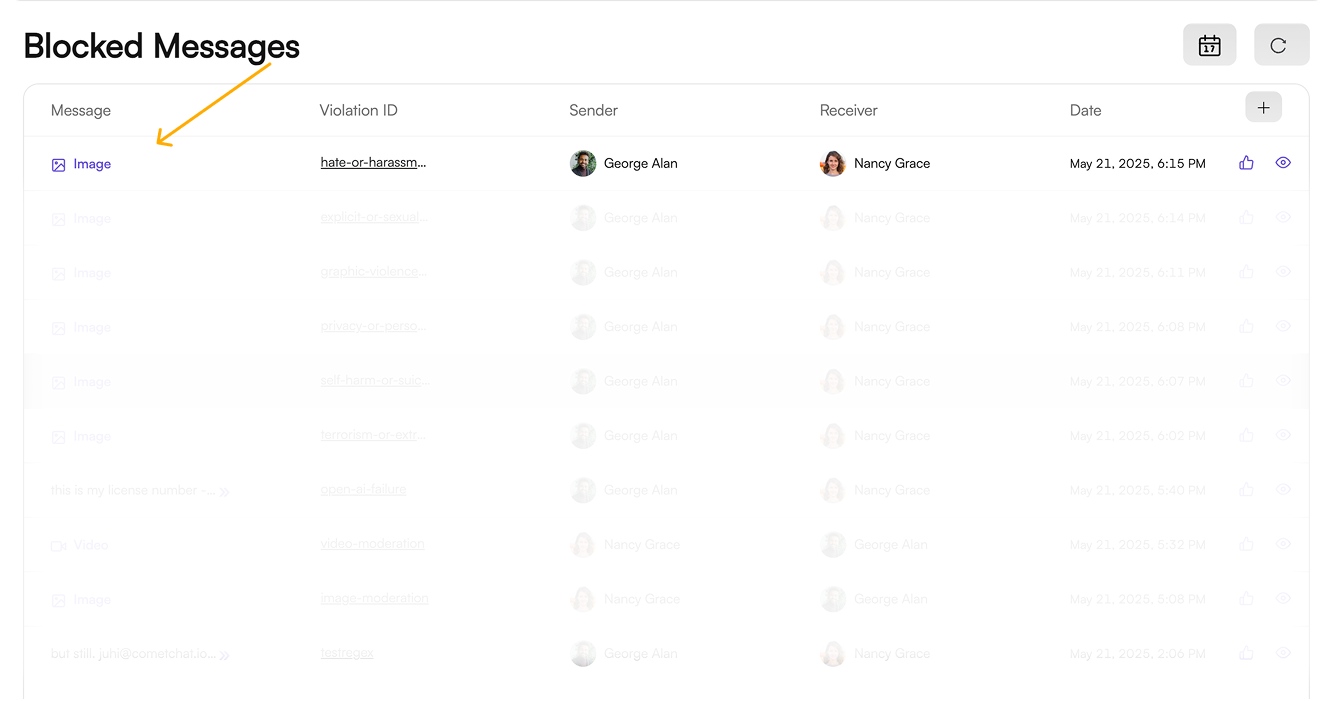The height and width of the screenshot is (701, 1334).
Task: View the terrorism-or-extr message via eye icon
Action: pos(1283,435)
